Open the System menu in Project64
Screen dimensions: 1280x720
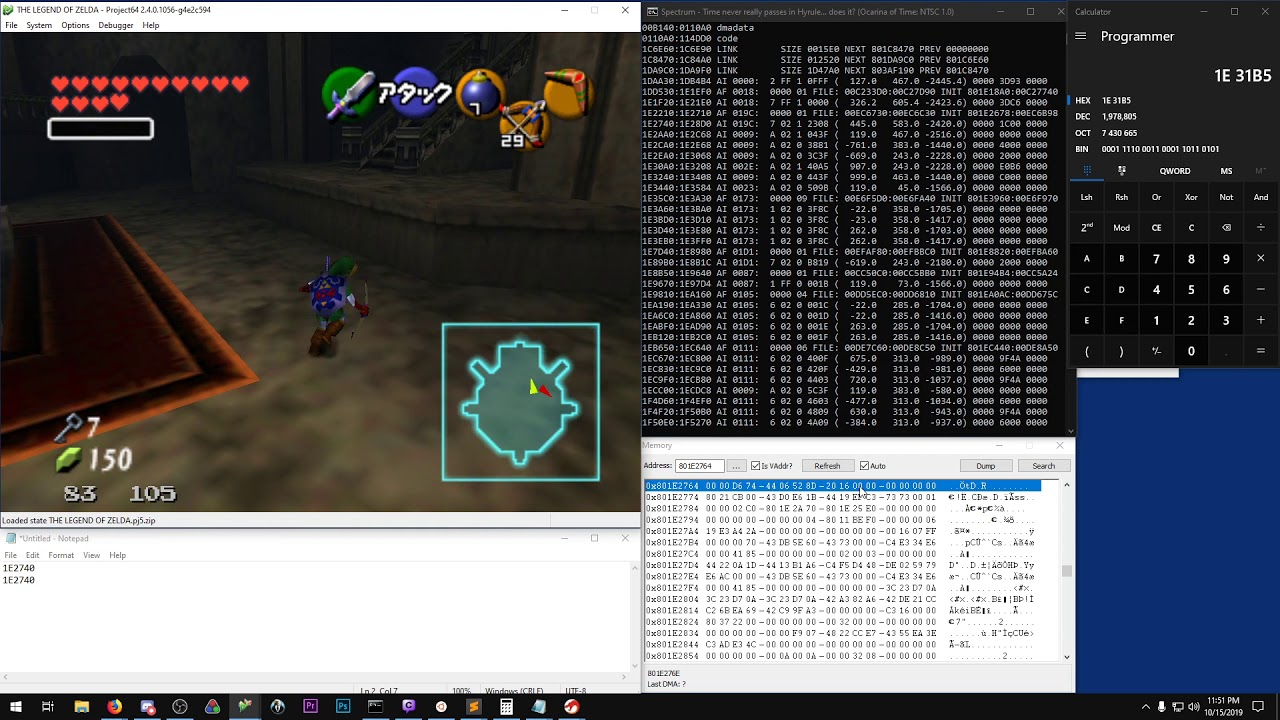coord(39,25)
